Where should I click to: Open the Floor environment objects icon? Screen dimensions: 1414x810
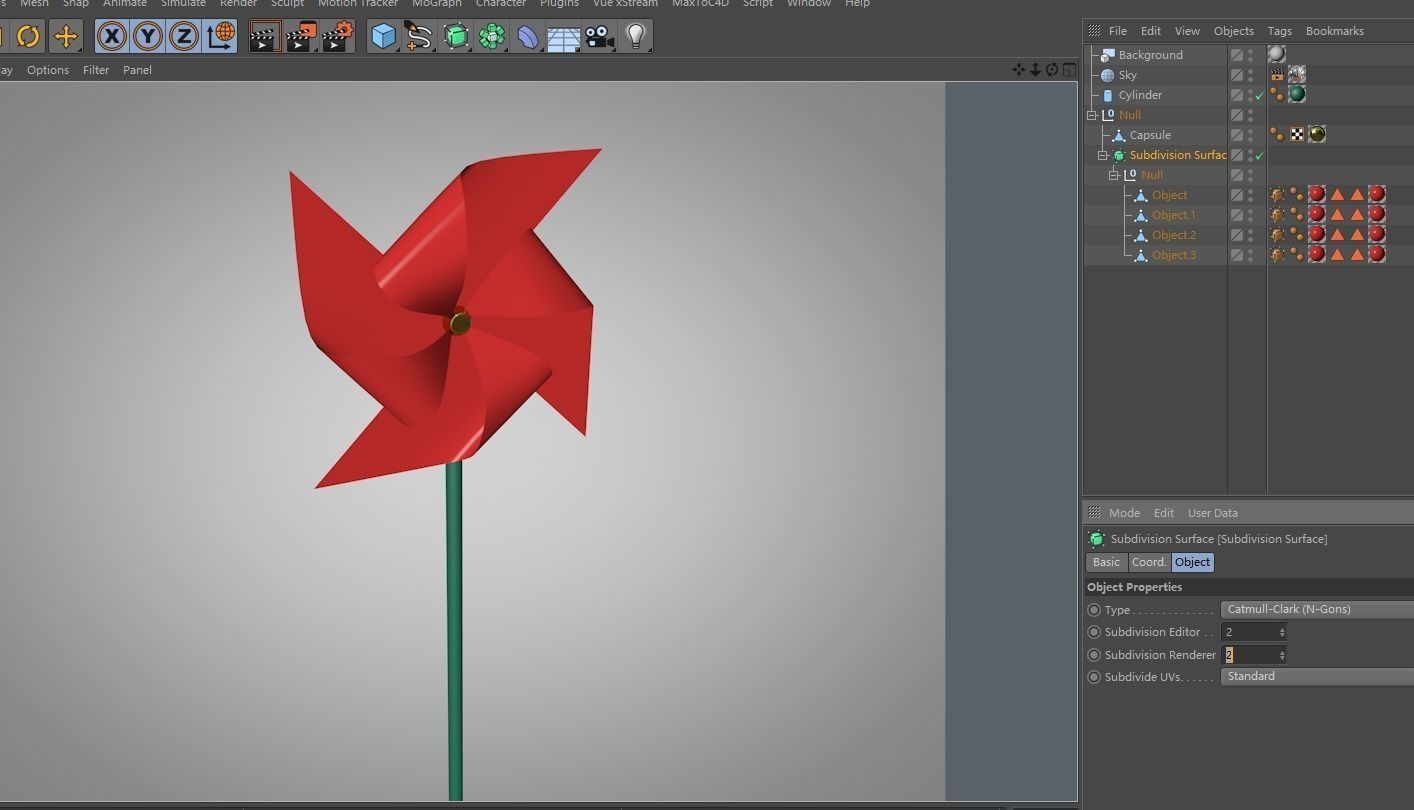tap(563, 37)
